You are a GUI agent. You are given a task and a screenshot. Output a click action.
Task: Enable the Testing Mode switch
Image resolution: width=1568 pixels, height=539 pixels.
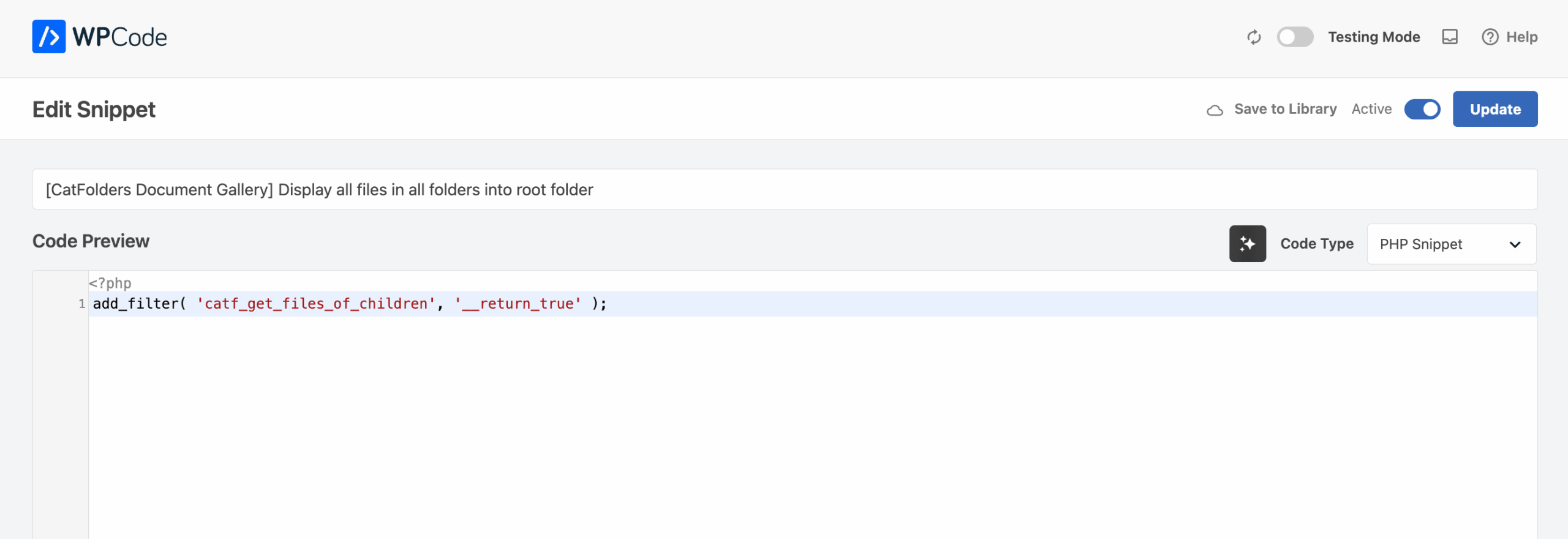click(x=1295, y=37)
